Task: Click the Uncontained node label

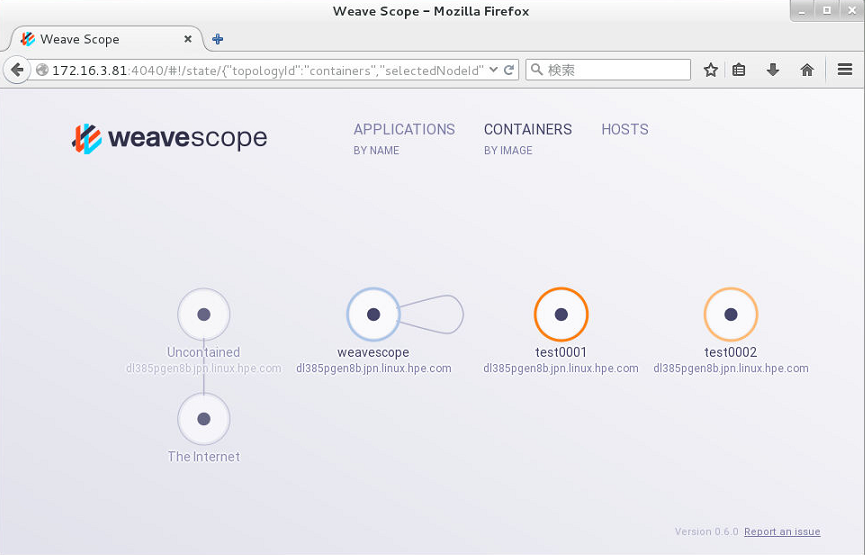Action: [x=204, y=352]
